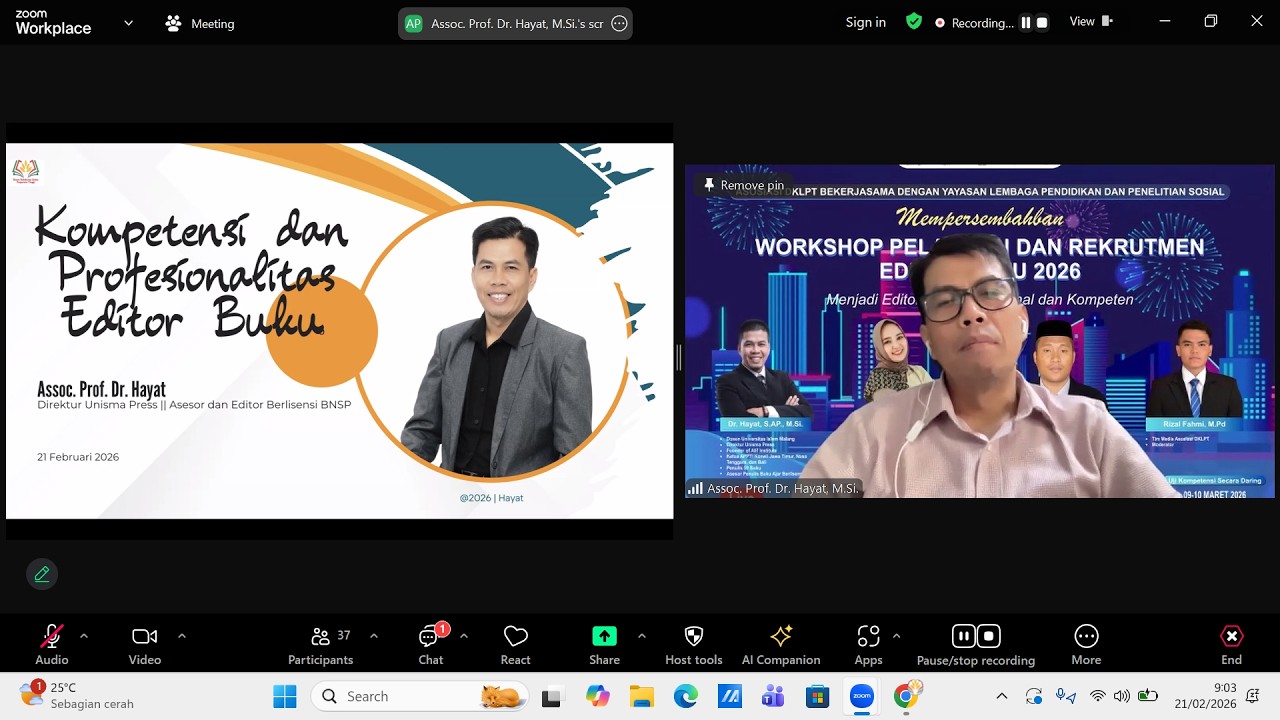Open the More options menu

(x=1086, y=644)
